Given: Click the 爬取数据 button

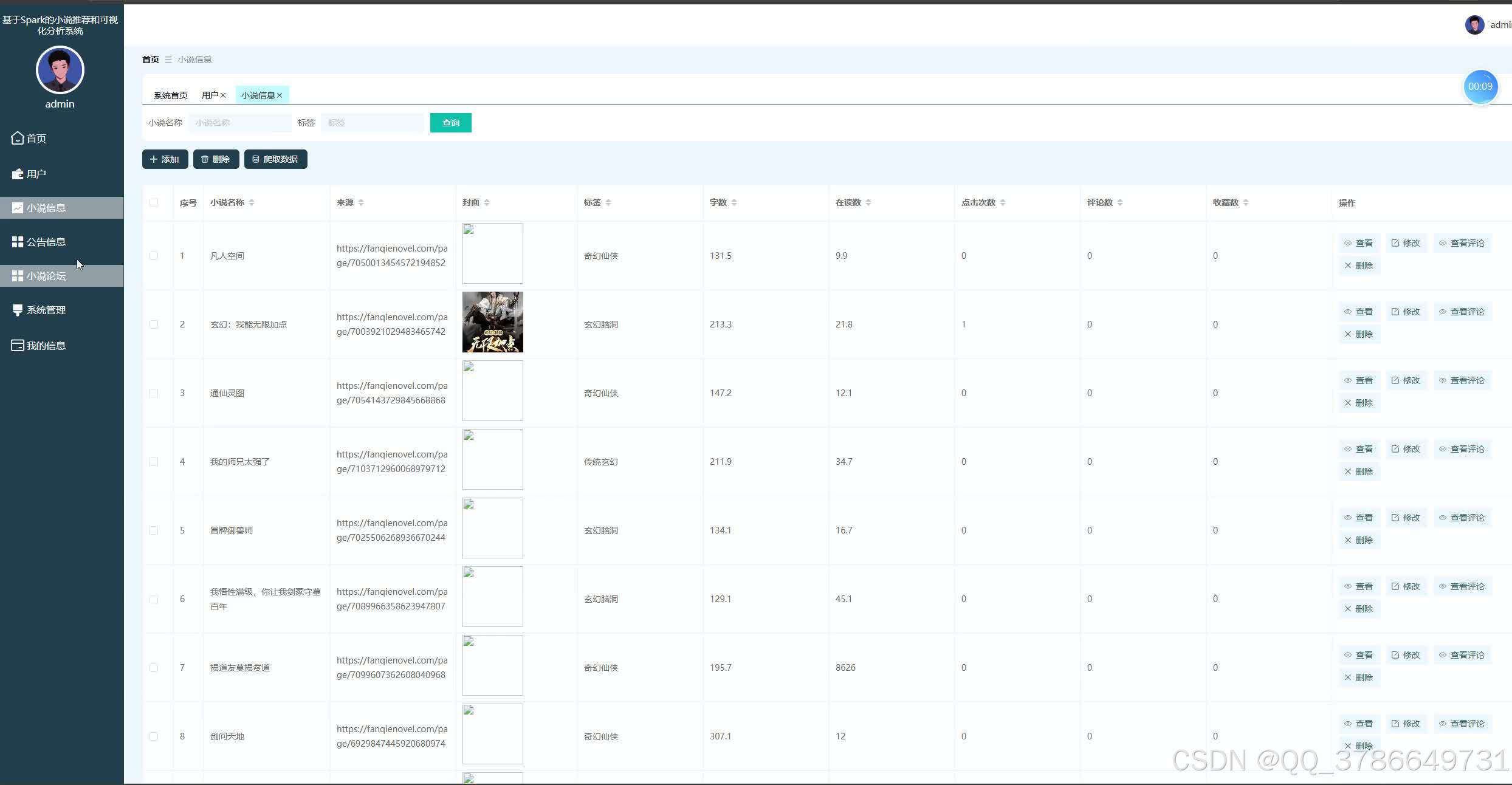Looking at the screenshot, I should pyautogui.click(x=275, y=159).
